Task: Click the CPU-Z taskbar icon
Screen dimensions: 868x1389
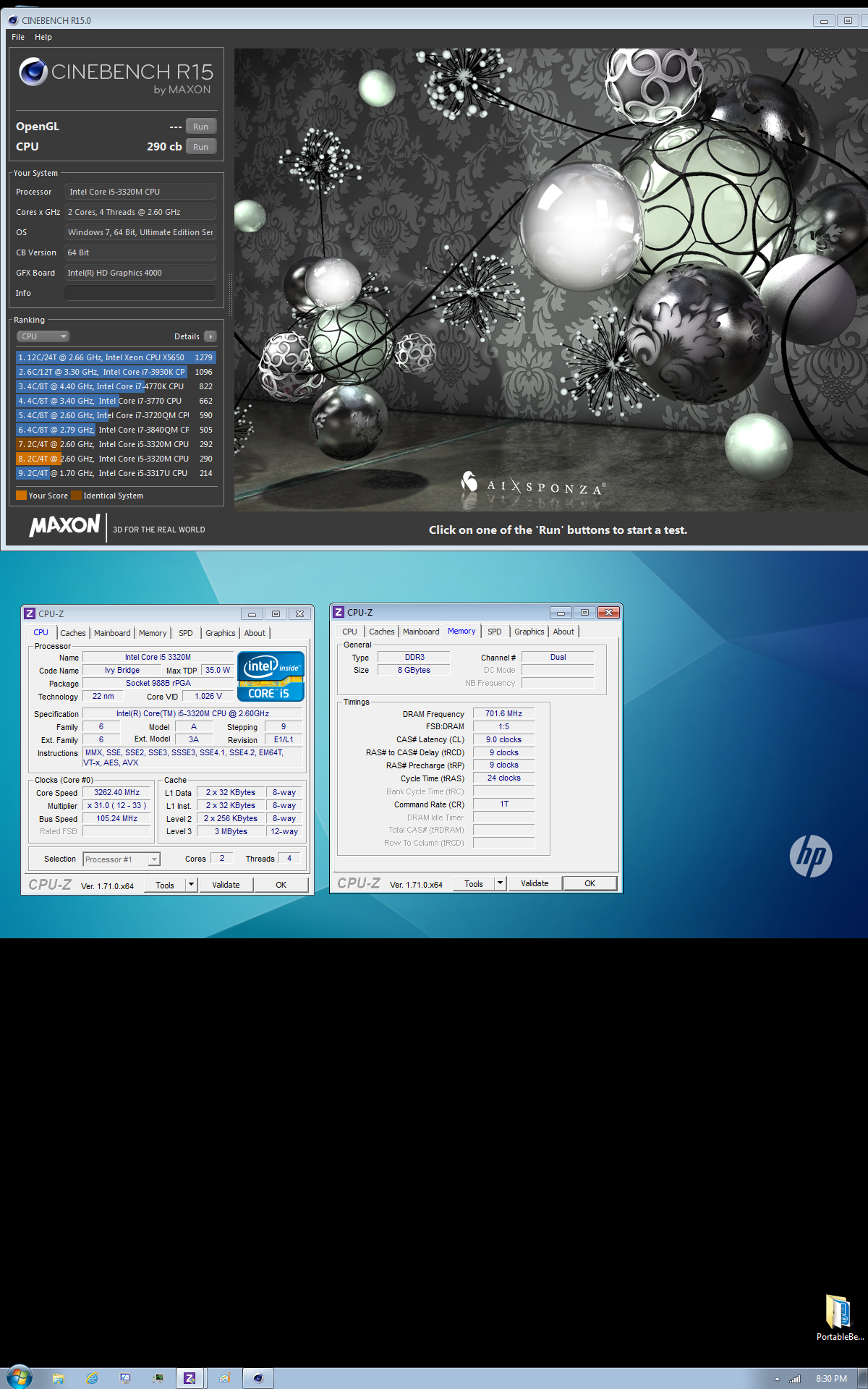Action: pyautogui.click(x=190, y=1378)
